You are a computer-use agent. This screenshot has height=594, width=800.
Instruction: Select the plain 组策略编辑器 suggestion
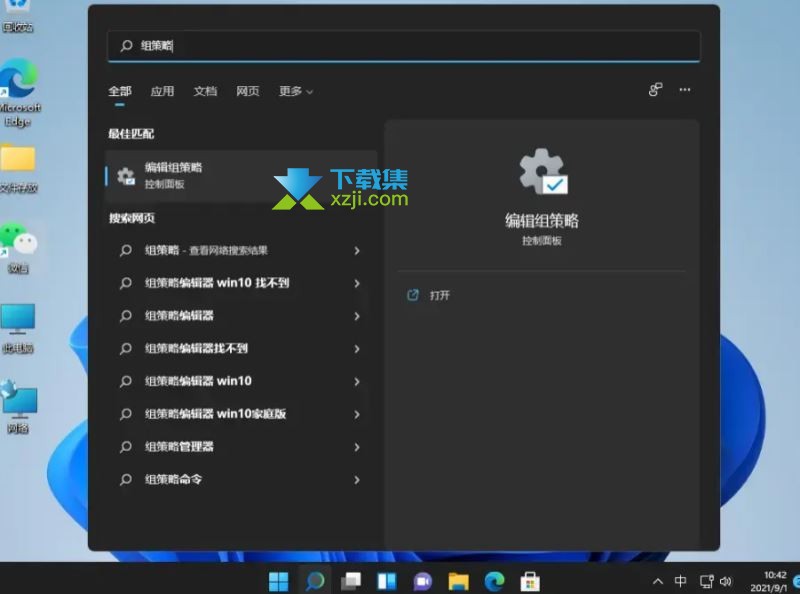point(241,316)
